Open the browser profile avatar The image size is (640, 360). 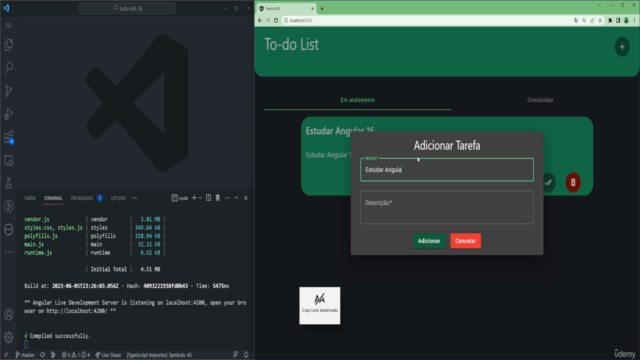626,20
